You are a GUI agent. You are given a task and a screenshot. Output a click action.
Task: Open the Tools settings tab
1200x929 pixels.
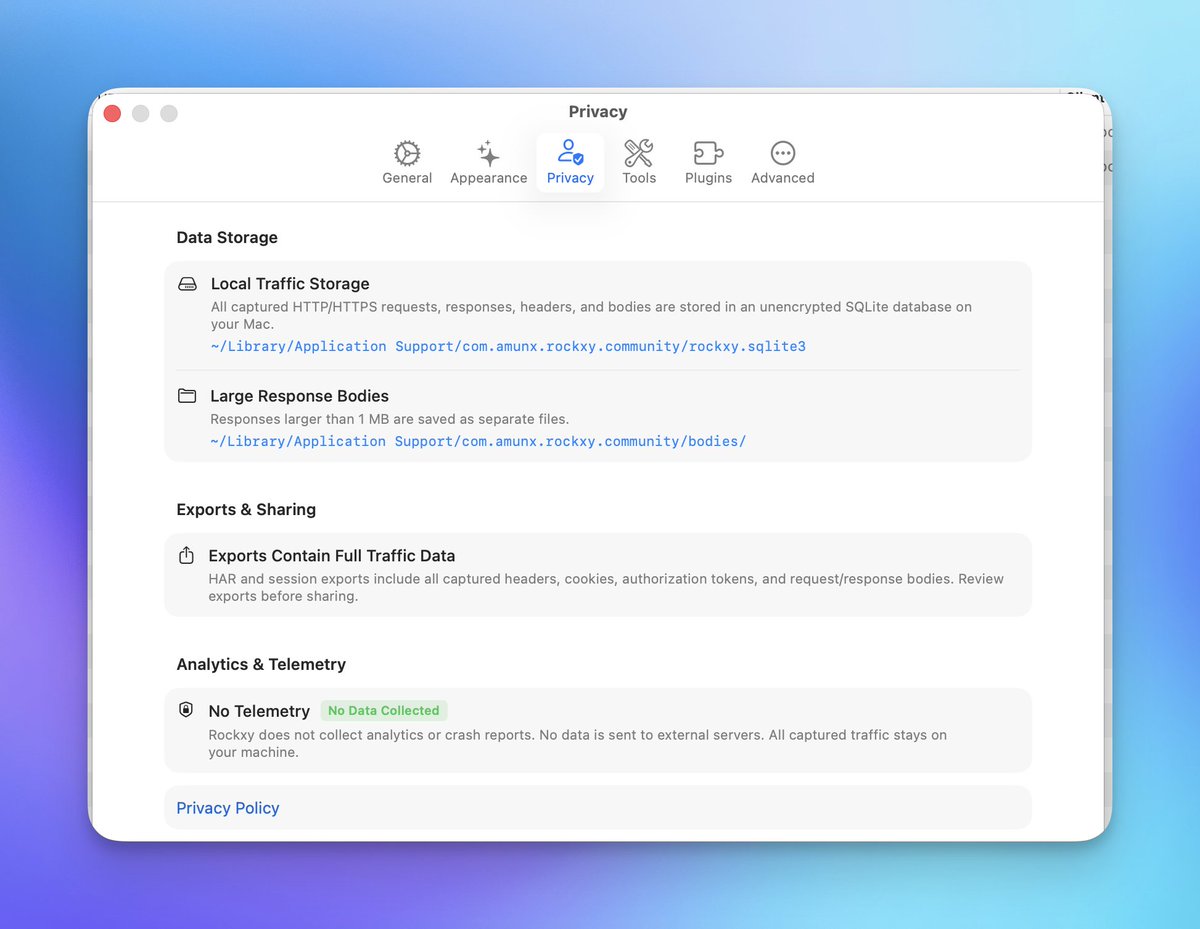click(639, 163)
